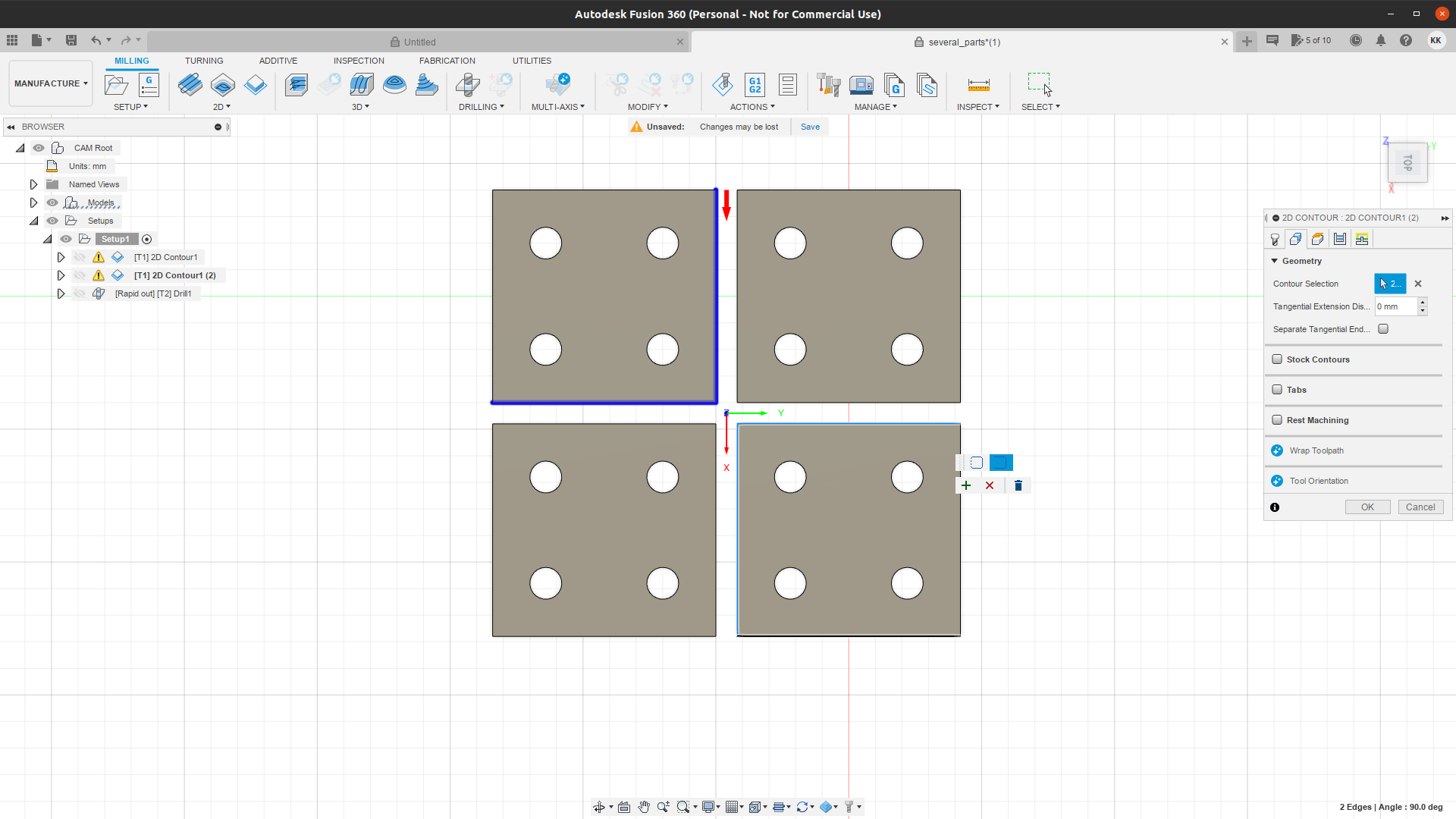1456x819 pixels.
Task: Click the trash icon in selection mini-toolbar
Action: point(1018,485)
